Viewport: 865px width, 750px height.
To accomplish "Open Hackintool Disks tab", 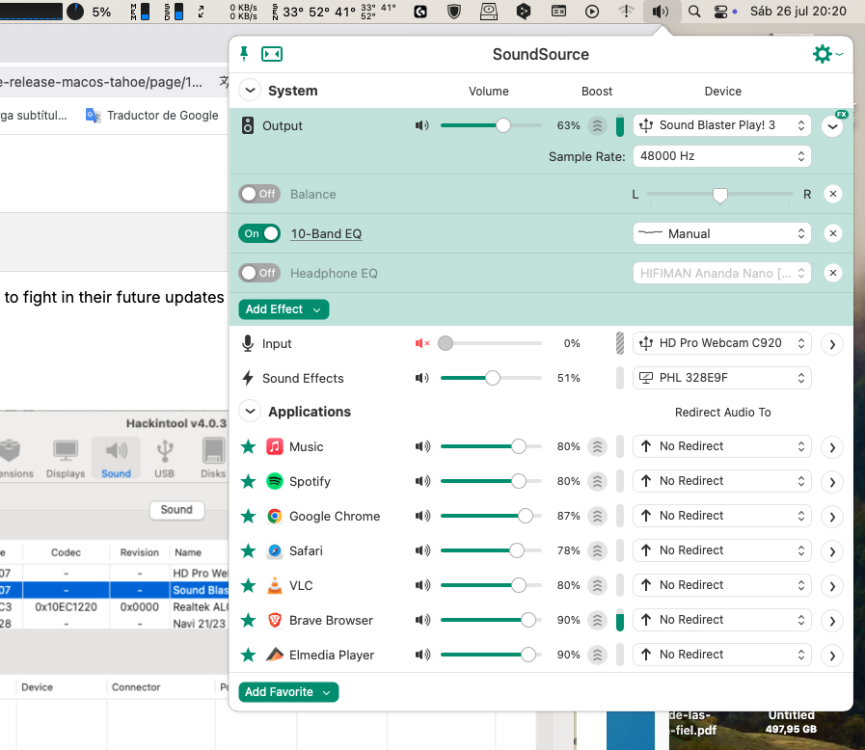I will (x=213, y=458).
